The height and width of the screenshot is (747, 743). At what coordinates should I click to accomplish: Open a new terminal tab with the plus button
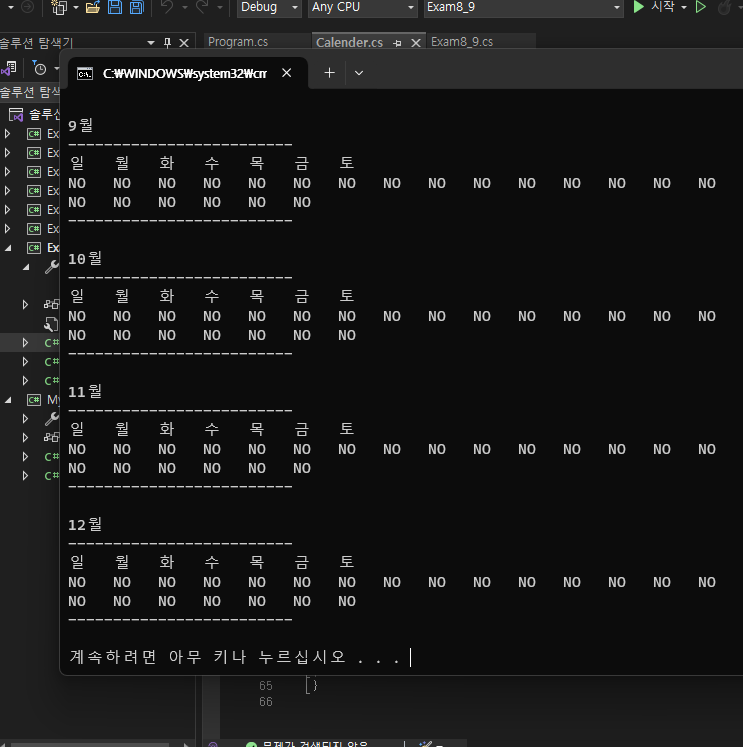329,73
